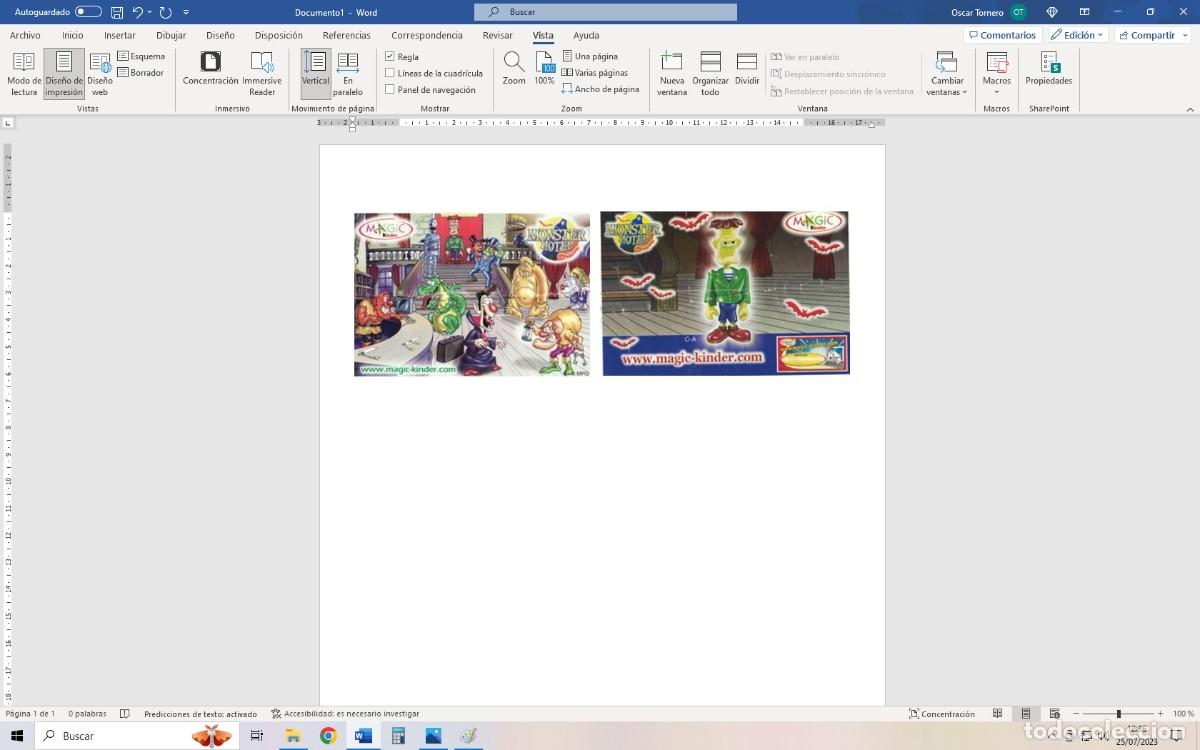Click Organizar todo windows
Image resolution: width=1200 pixels, height=750 pixels.
(710, 74)
